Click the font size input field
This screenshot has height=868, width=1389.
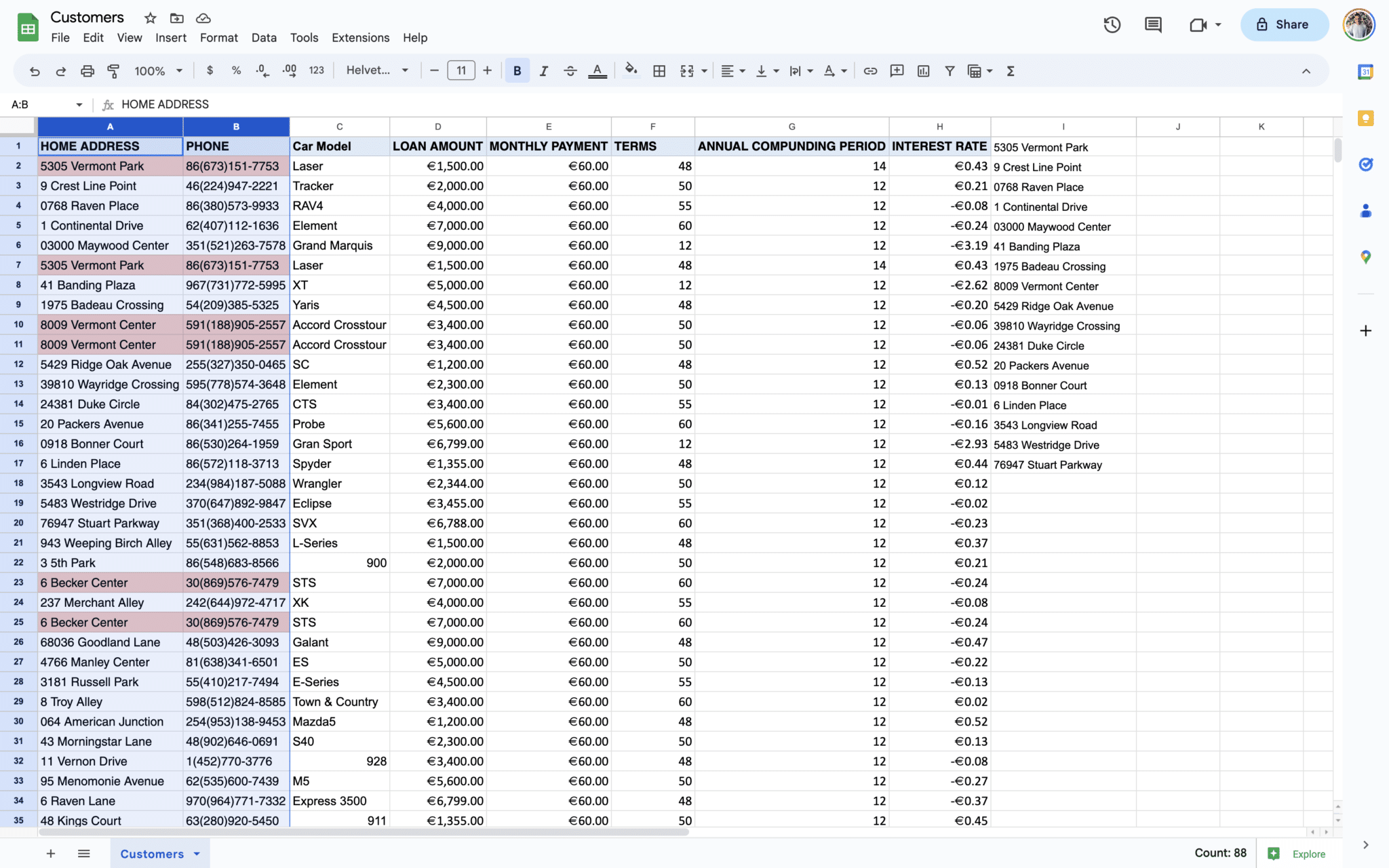(x=461, y=71)
